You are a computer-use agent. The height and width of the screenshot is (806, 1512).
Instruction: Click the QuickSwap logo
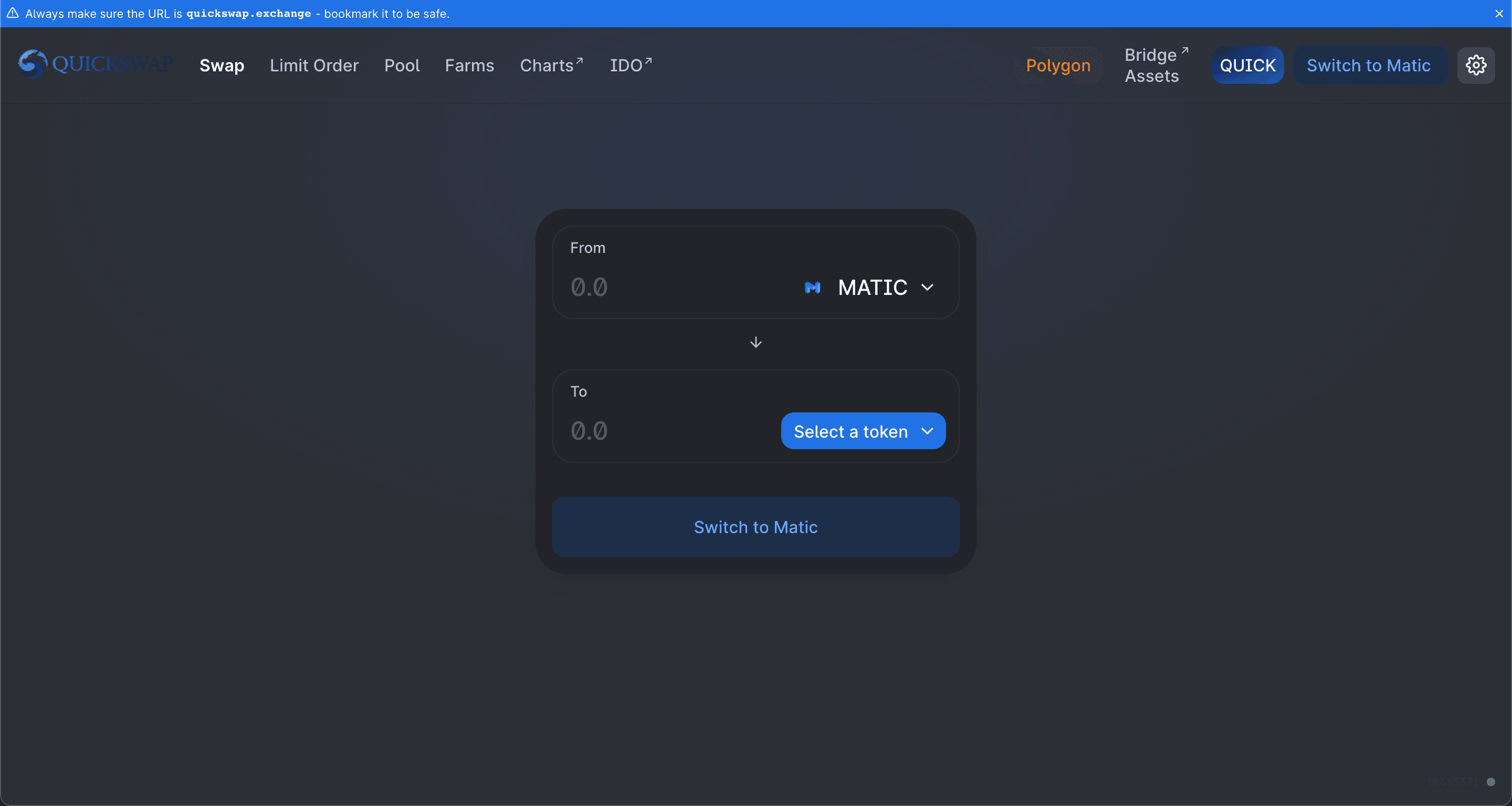tap(96, 64)
